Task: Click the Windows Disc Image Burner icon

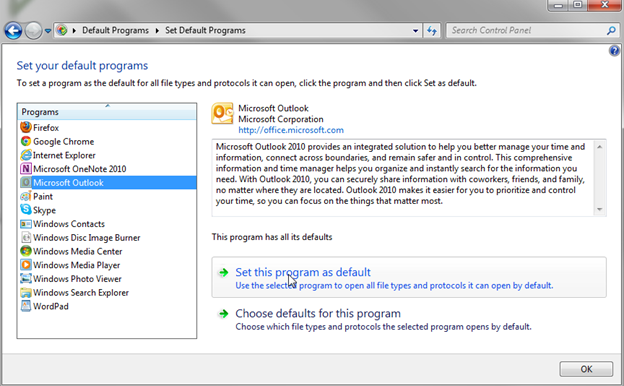Action: pyautogui.click(x=26, y=238)
